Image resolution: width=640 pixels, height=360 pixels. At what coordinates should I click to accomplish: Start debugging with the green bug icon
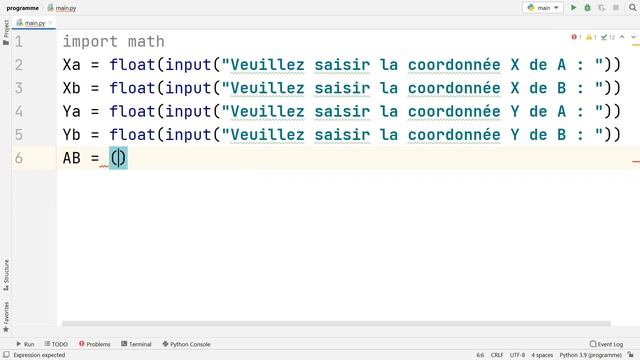point(587,7)
